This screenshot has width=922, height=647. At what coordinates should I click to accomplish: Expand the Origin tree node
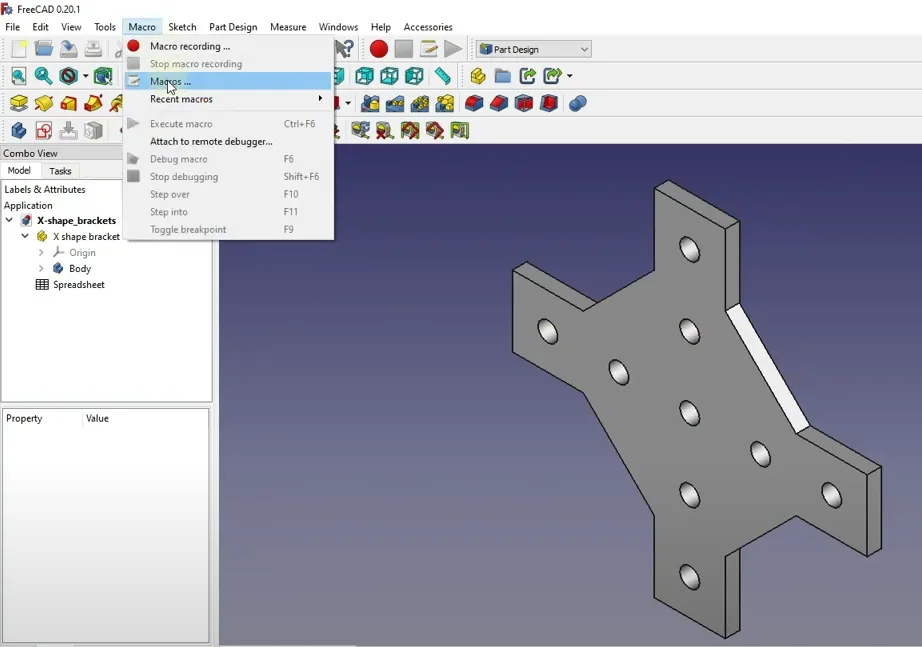[x=41, y=253]
